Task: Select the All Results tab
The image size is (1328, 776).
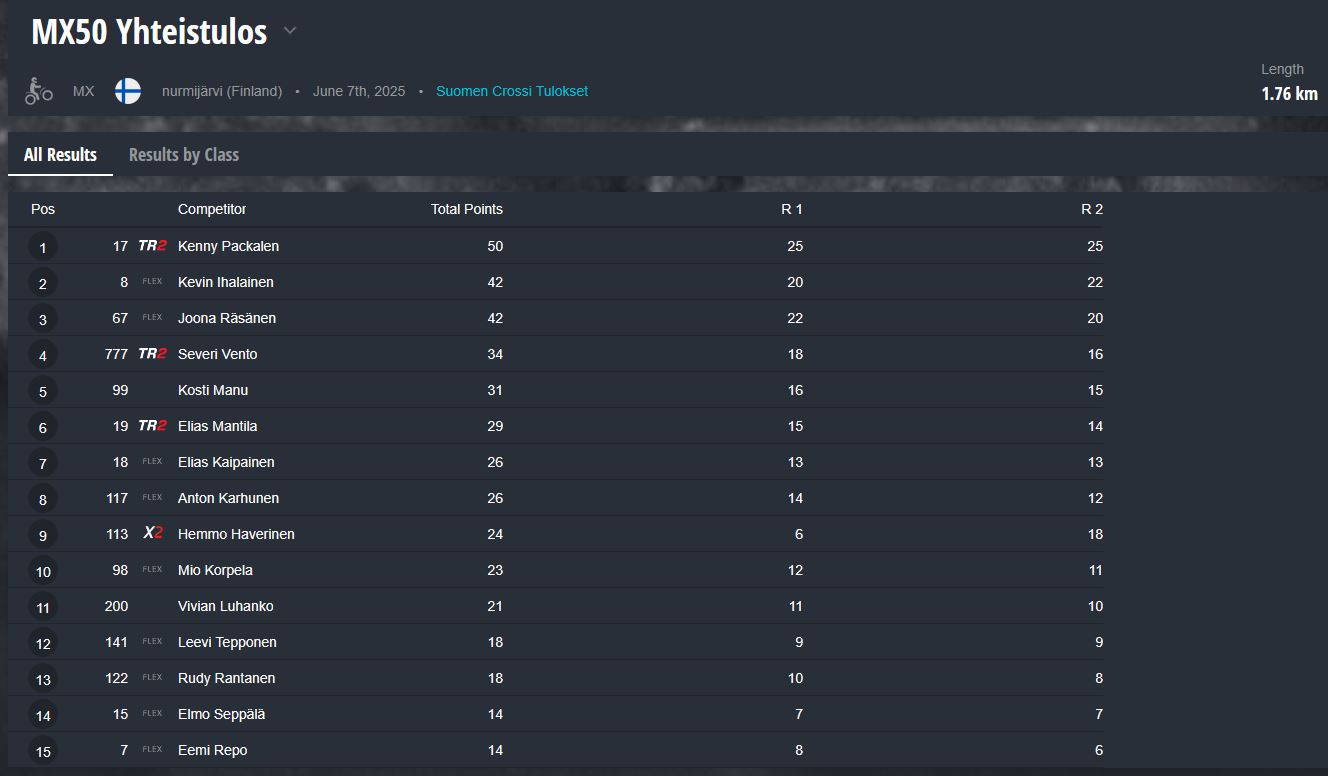Action: [60, 155]
